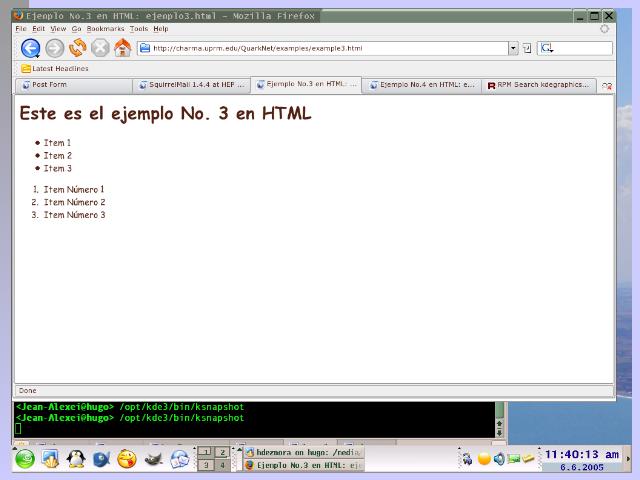Switch to virtual desktop 2 in pager
The width and height of the screenshot is (640, 480).
point(222,452)
